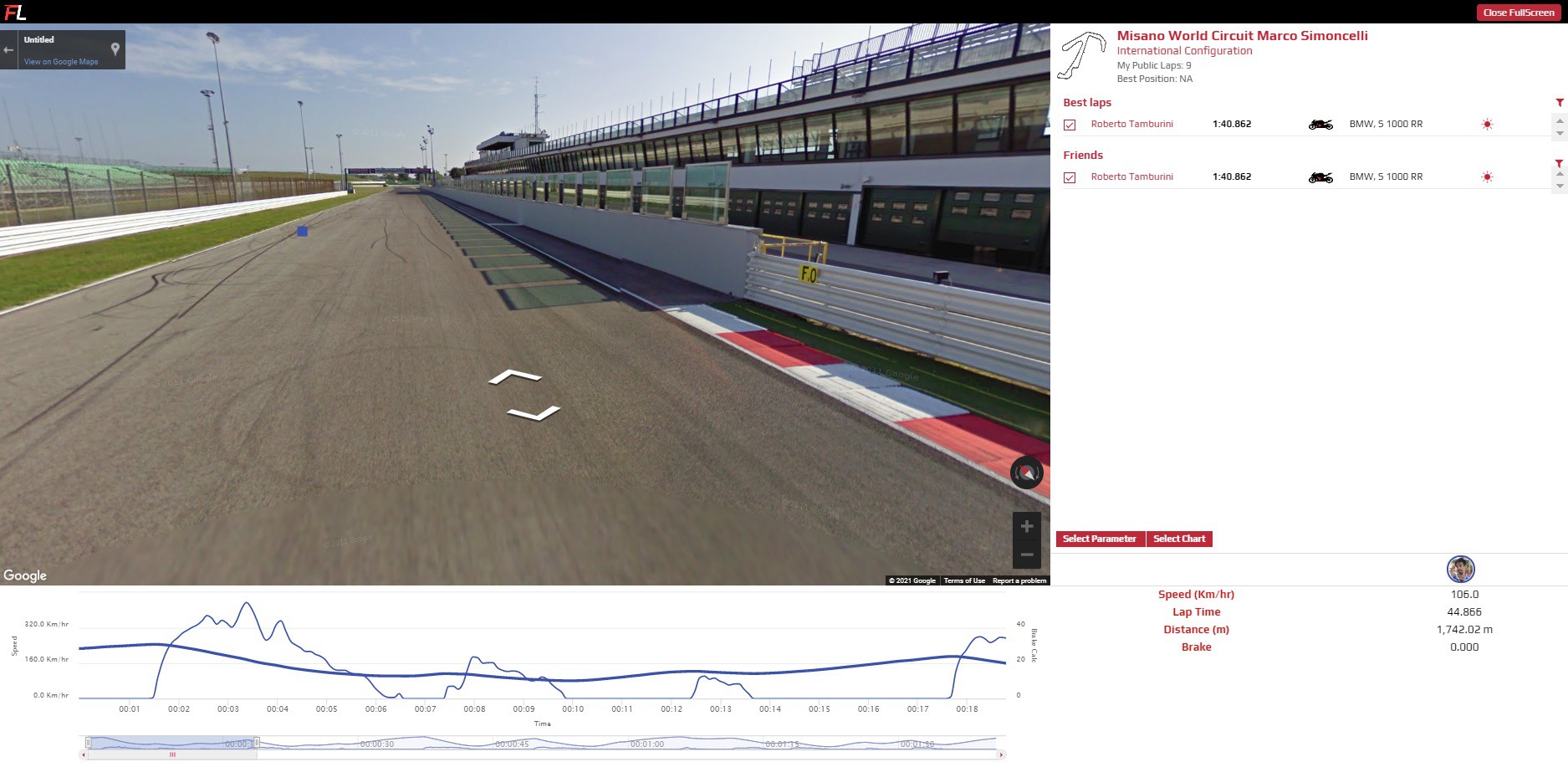Click Roberto Tamburini name under Best laps

click(1131, 124)
